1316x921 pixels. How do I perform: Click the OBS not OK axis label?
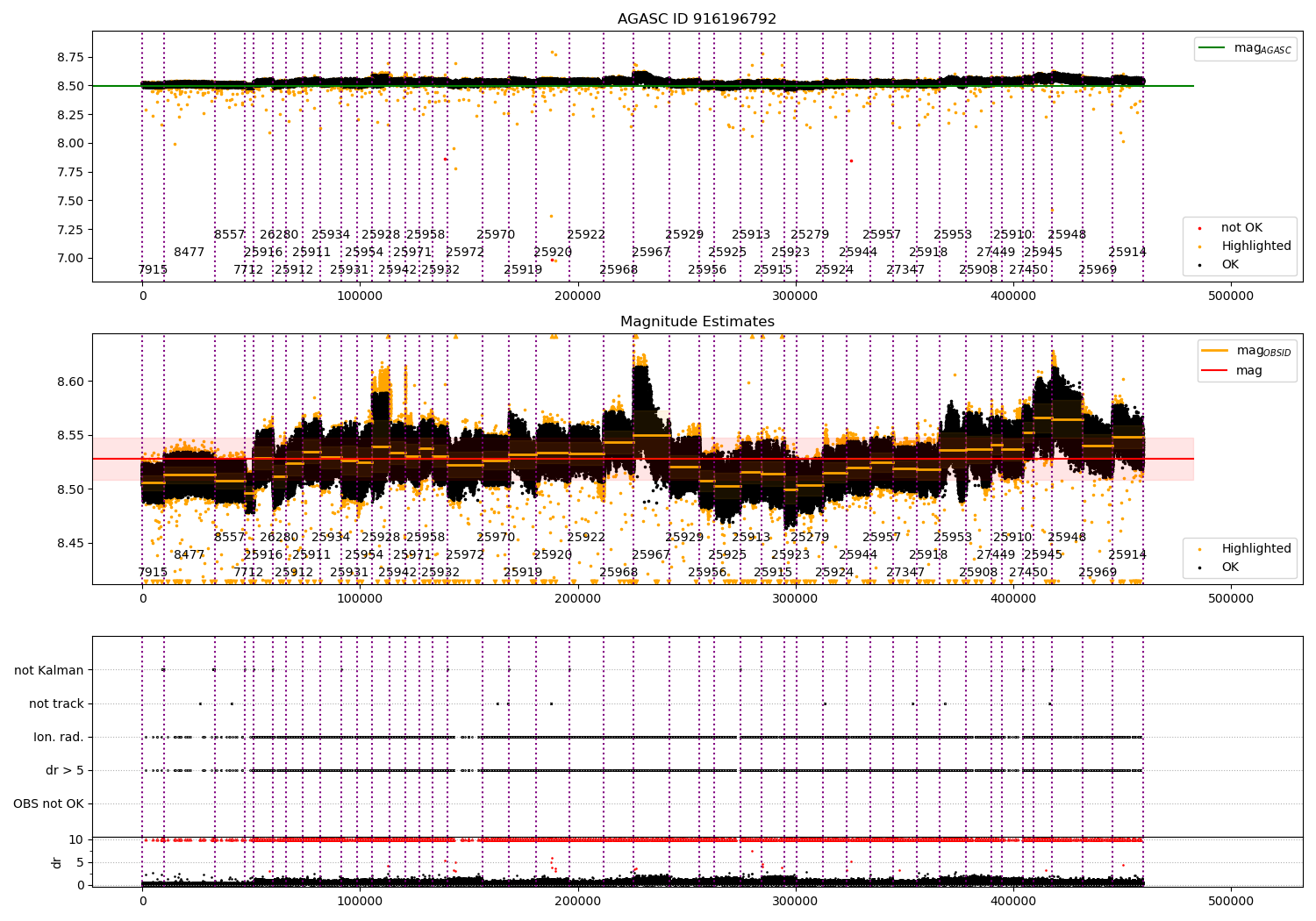point(49,803)
